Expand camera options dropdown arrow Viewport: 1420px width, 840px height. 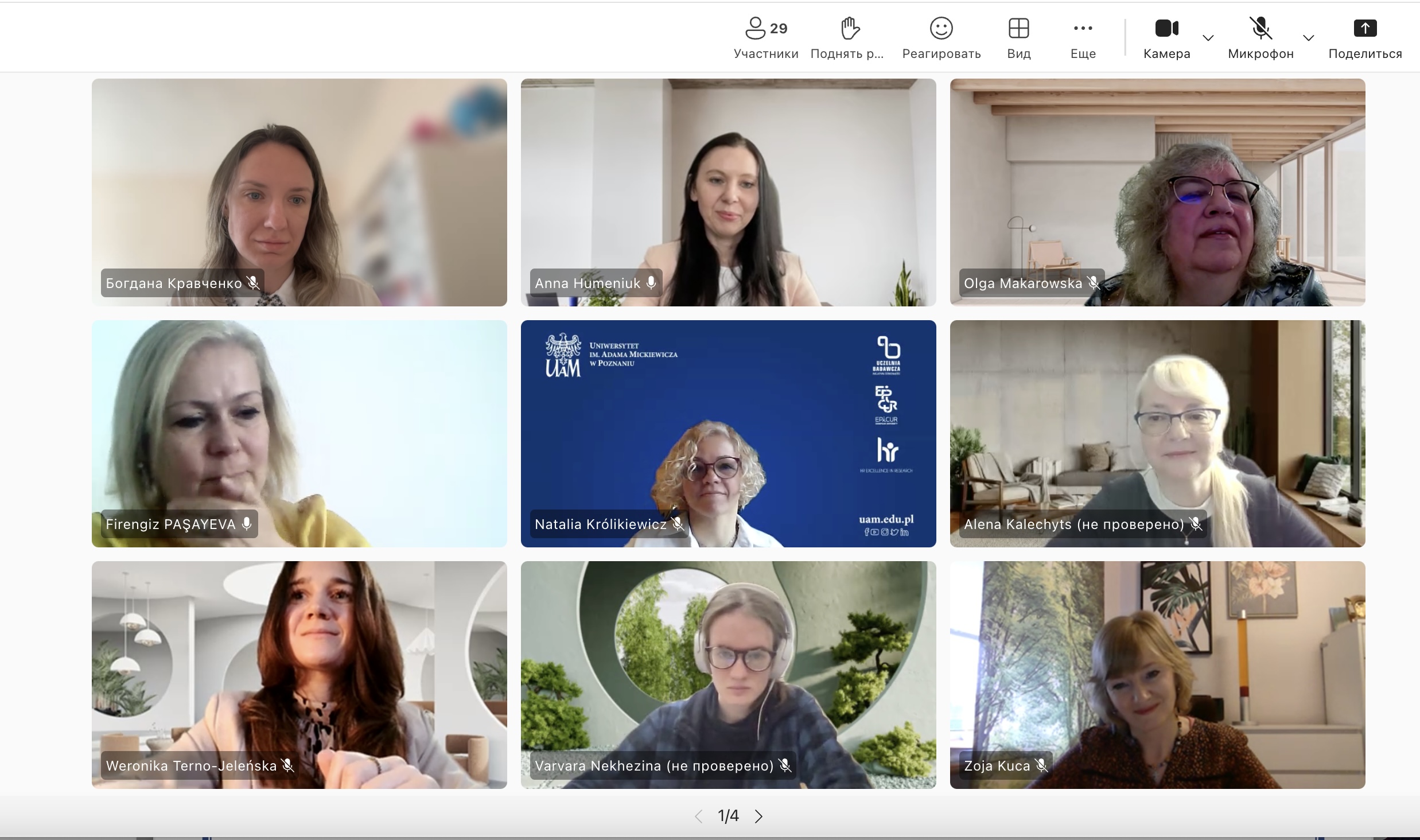pyautogui.click(x=1208, y=38)
